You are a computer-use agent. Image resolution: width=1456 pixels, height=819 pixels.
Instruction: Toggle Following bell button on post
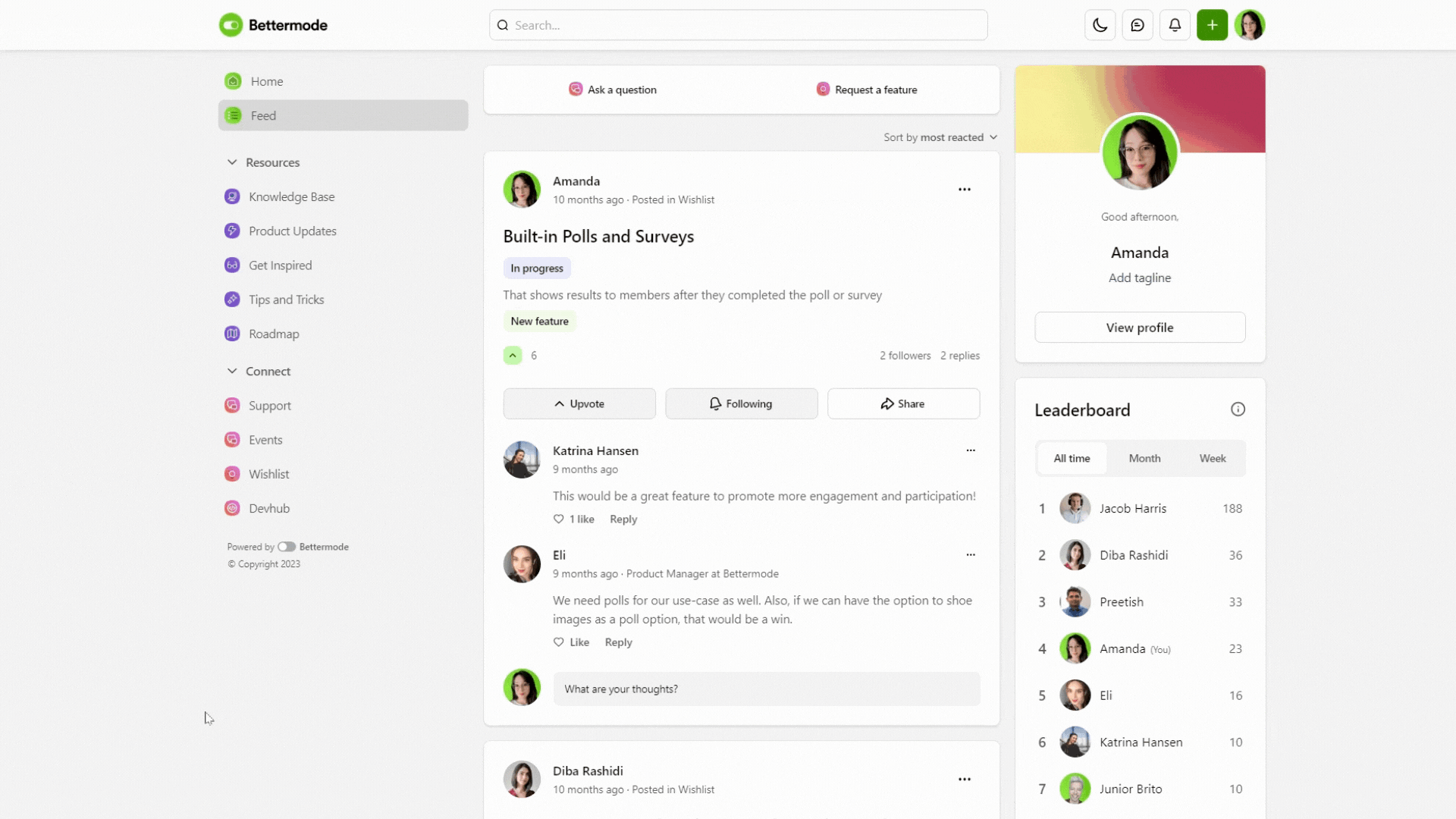pyautogui.click(x=741, y=404)
